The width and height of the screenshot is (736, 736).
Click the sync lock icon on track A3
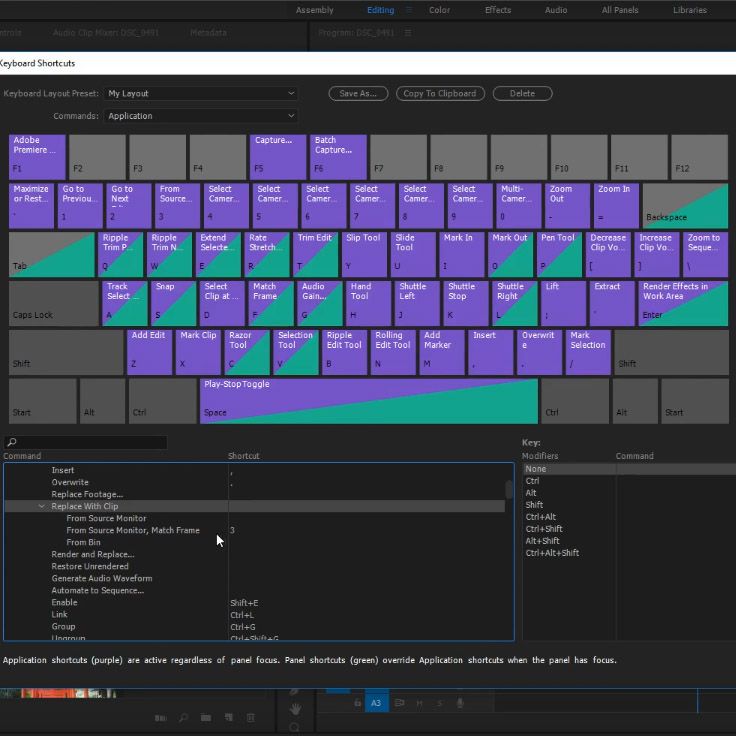[x=399, y=703]
